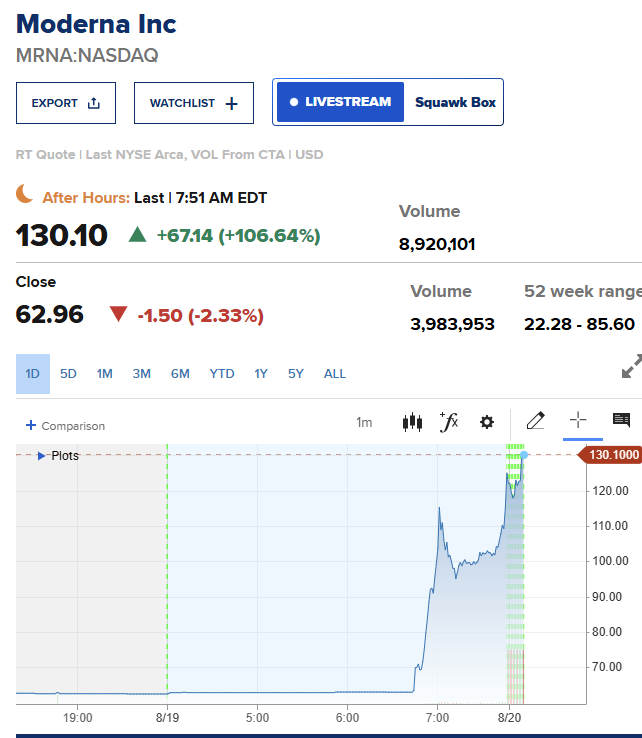Select the 1D chart range tab
This screenshot has width=642, height=738.
33,374
